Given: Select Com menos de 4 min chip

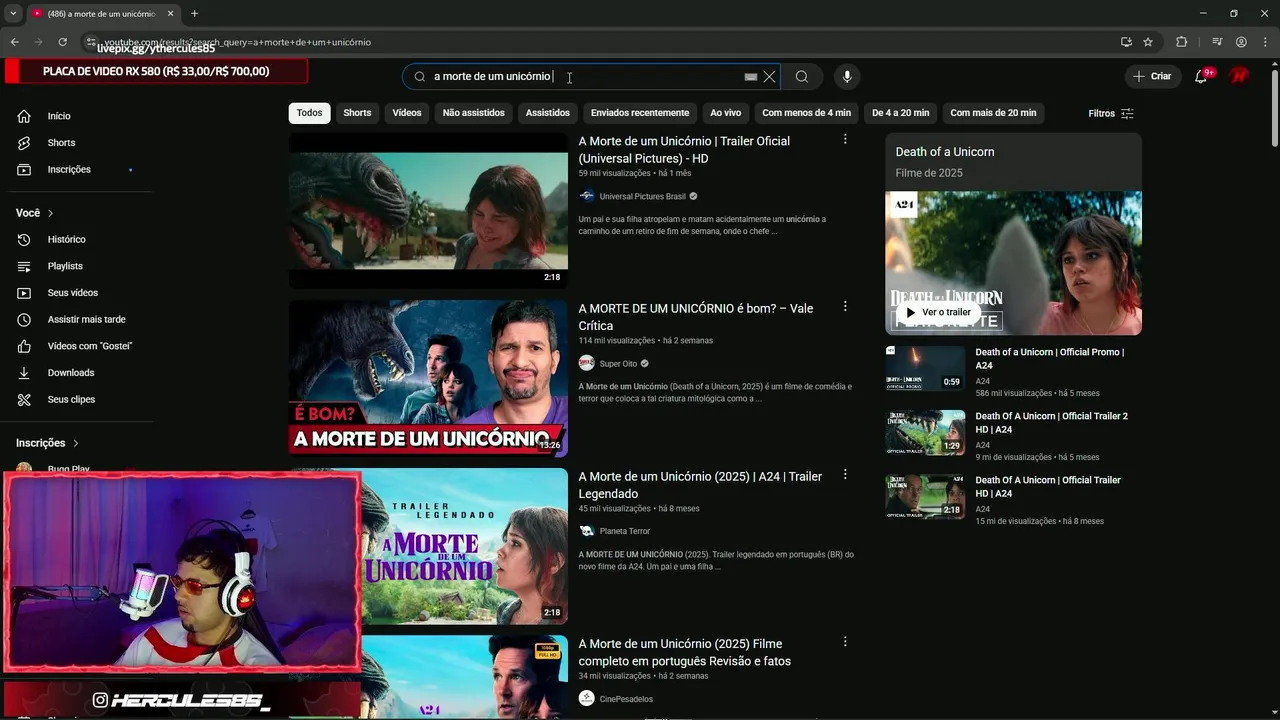Looking at the screenshot, I should click(807, 113).
